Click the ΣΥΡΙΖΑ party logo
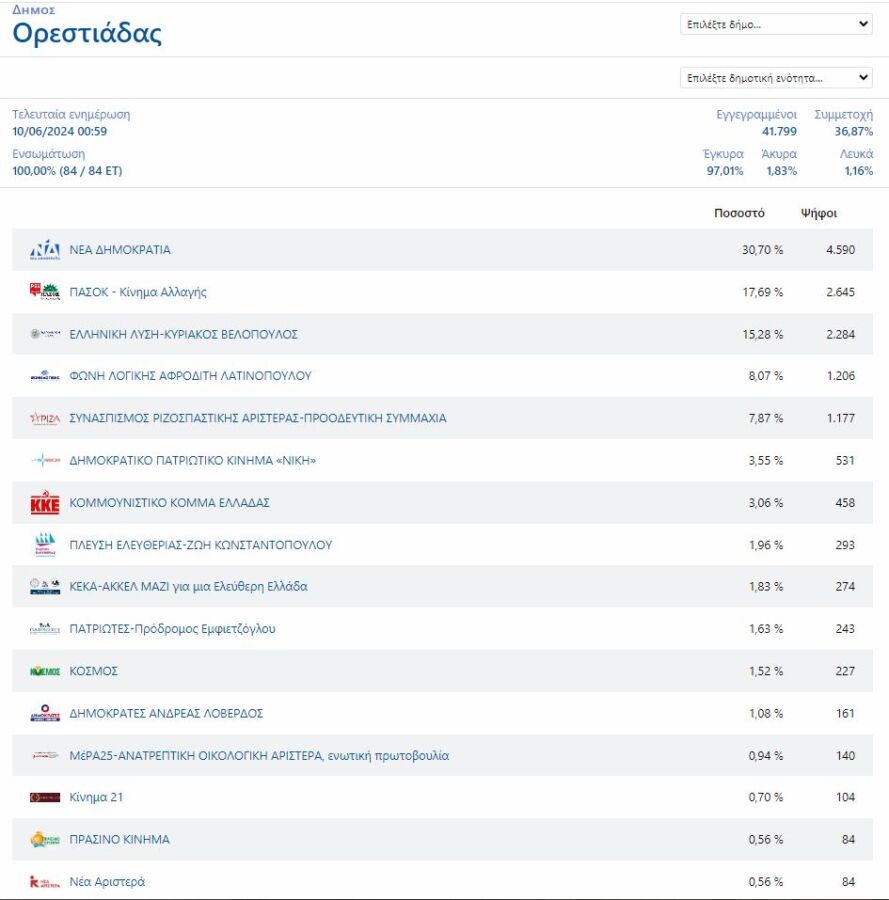The image size is (889, 900). 45,419
